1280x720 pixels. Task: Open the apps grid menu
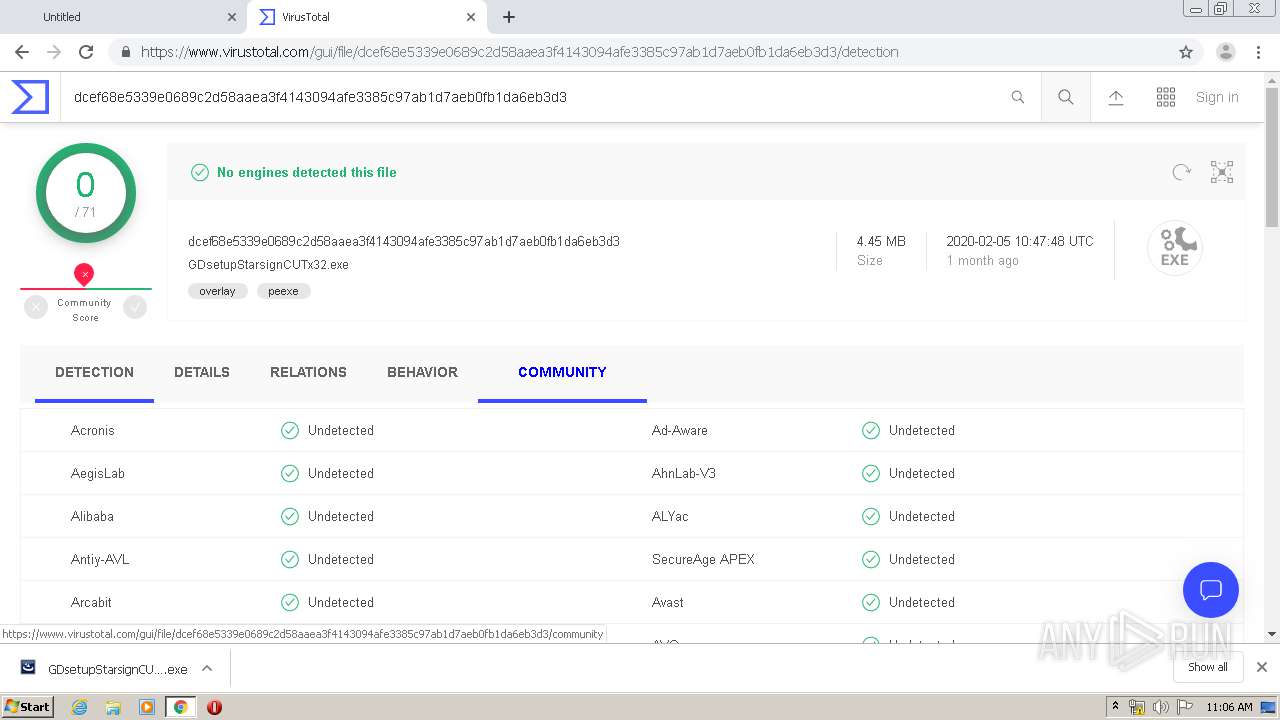1166,97
